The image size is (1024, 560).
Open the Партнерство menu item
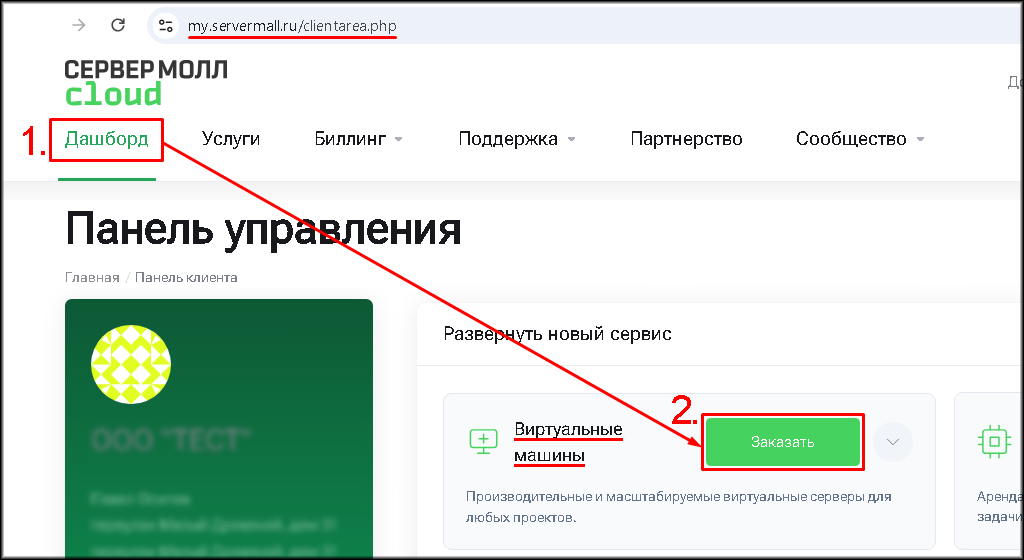coord(686,139)
